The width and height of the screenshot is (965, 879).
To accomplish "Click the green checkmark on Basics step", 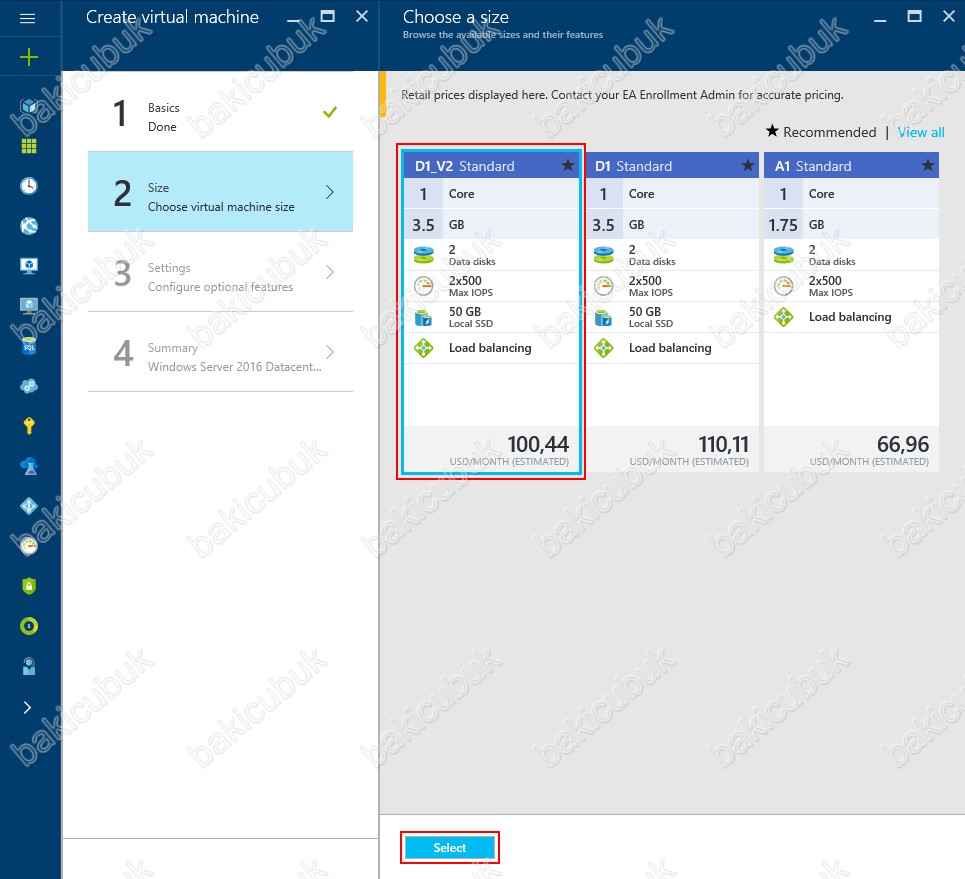I will pyautogui.click(x=330, y=112).
